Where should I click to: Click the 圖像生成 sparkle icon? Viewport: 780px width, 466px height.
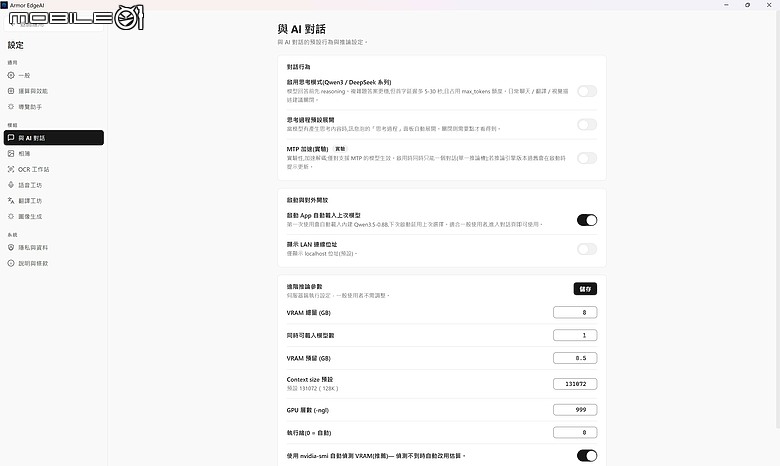tap(11, 216)
